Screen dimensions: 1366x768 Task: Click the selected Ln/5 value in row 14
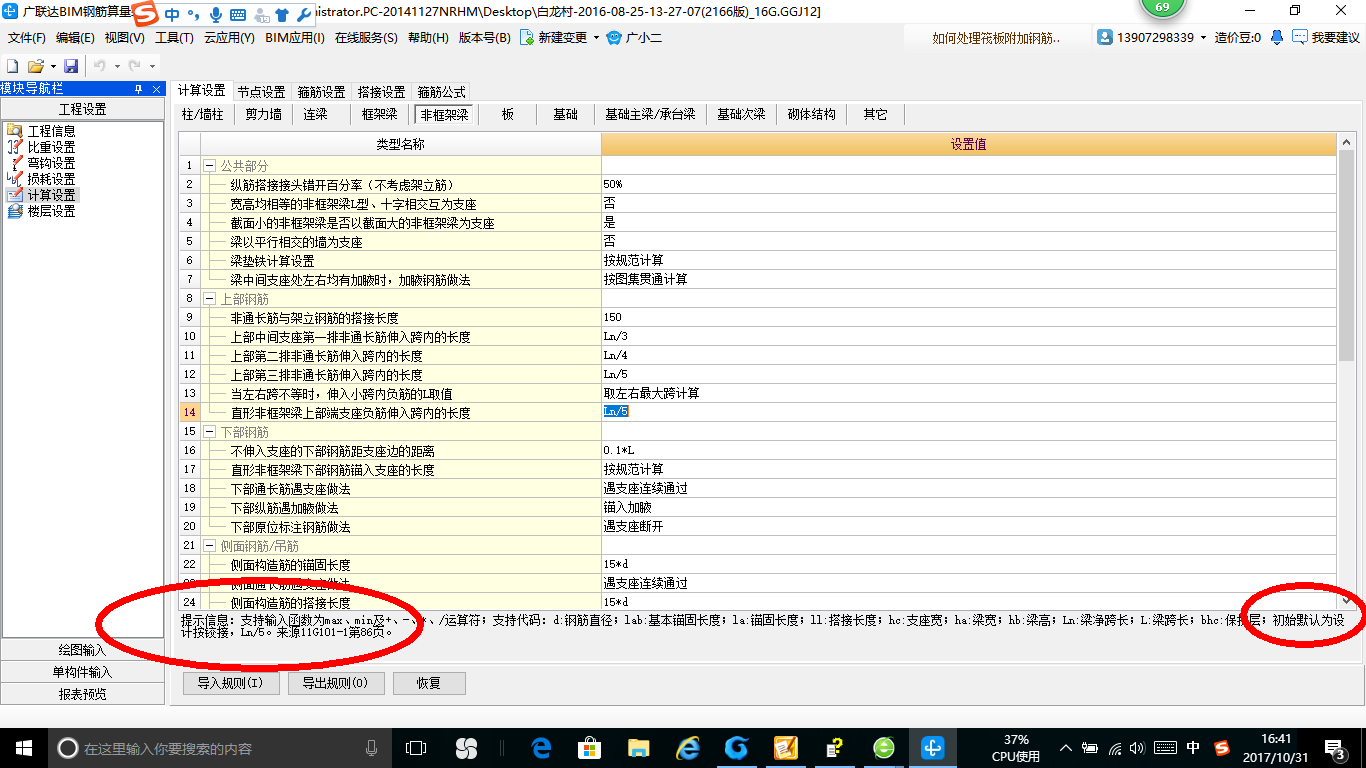click(x=616, y=412)
